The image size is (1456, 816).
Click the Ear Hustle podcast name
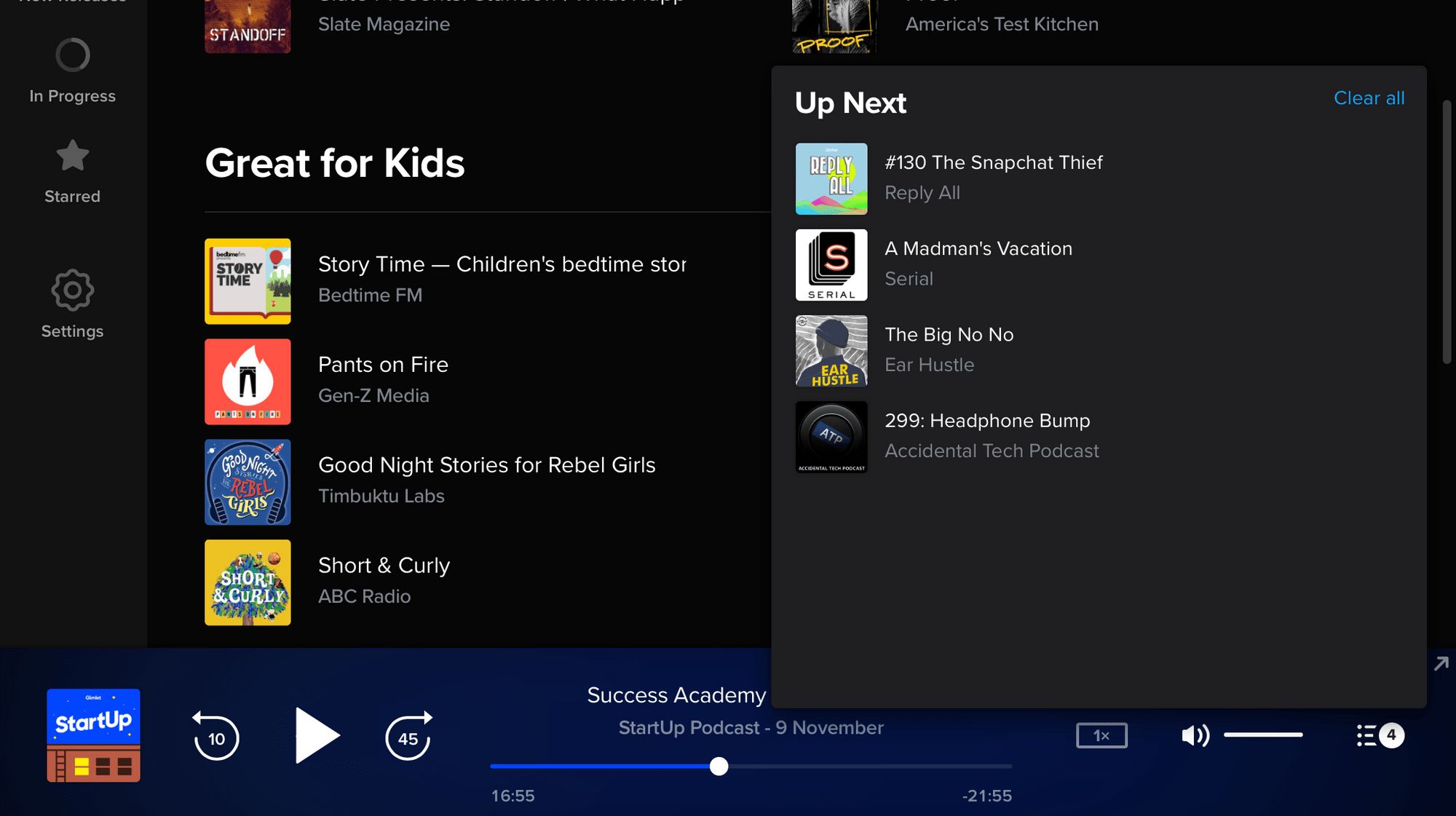point(929,365)
